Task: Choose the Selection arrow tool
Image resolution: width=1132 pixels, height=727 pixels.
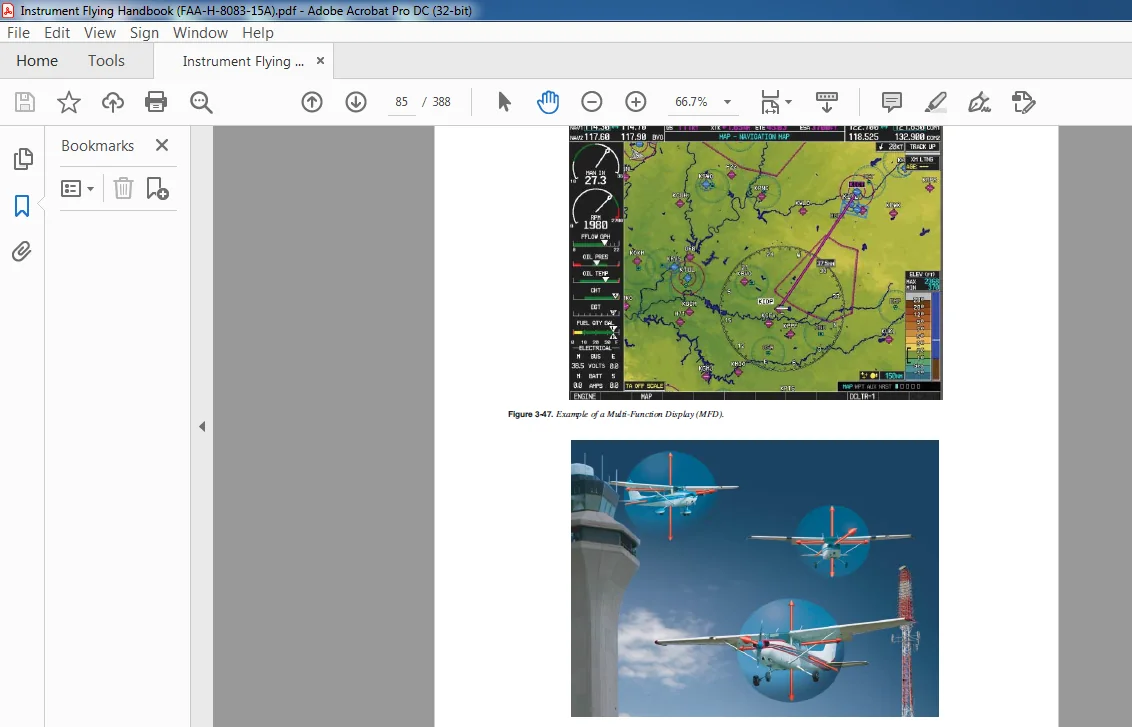Action: click(504, 102)
